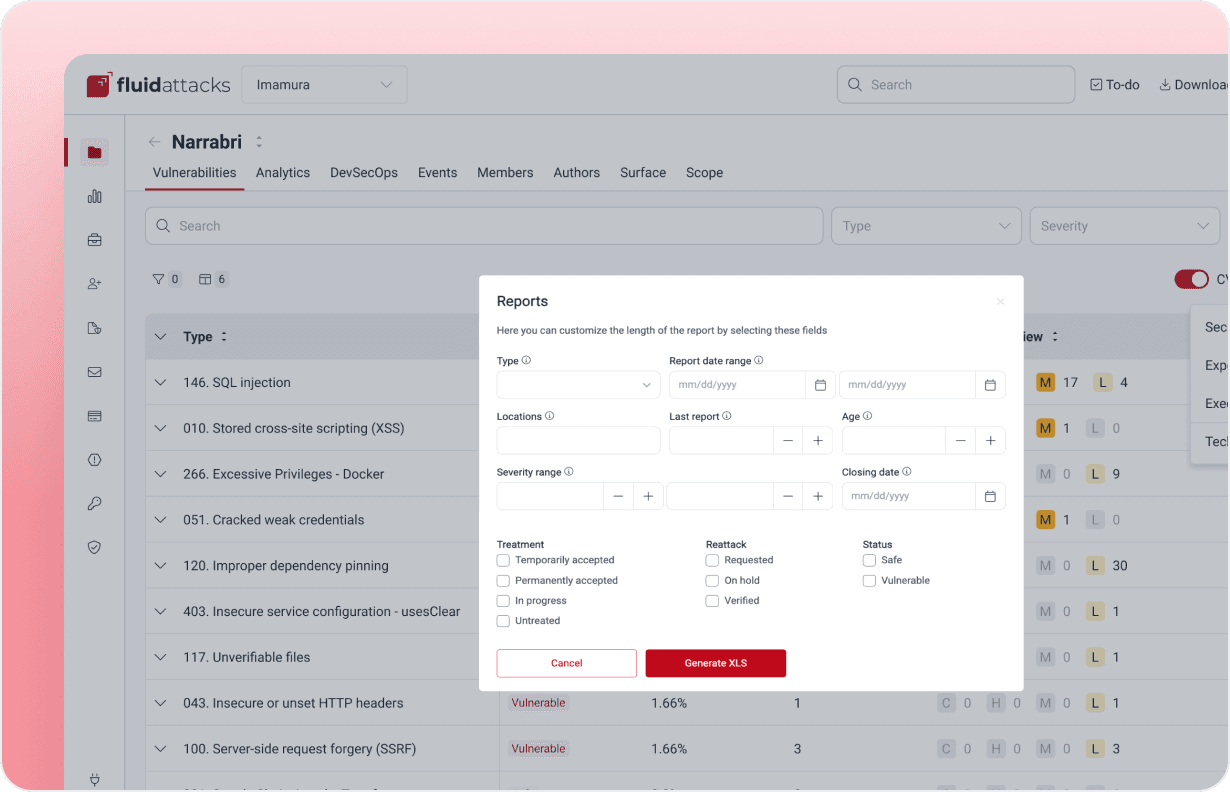
Task: Open report start date calendar icon
Action: [x=820, y=385]
